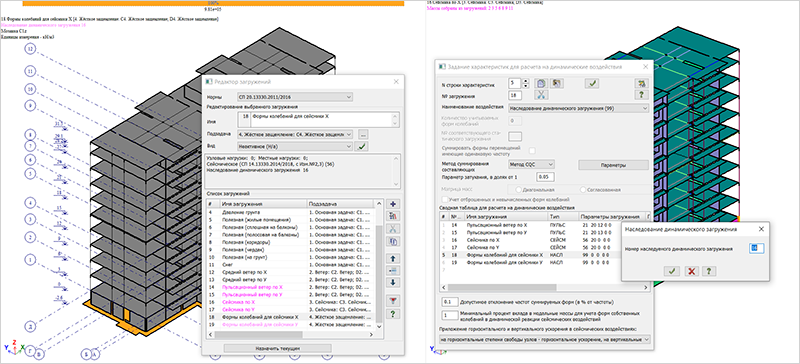Screen dimensions: 800x364
Task: Click the ellipsis button next to Подзадача
Action: click(x=363, y=134)
